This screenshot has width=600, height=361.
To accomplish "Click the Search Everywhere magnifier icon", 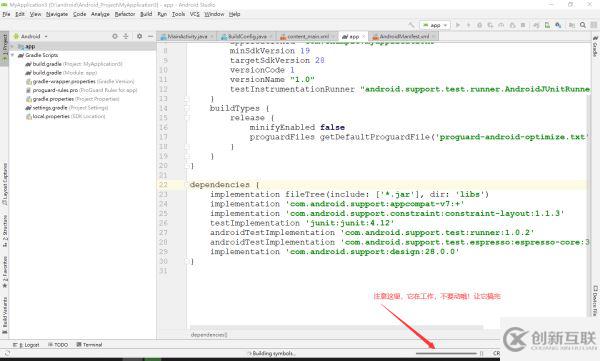I will click(583, 25).
